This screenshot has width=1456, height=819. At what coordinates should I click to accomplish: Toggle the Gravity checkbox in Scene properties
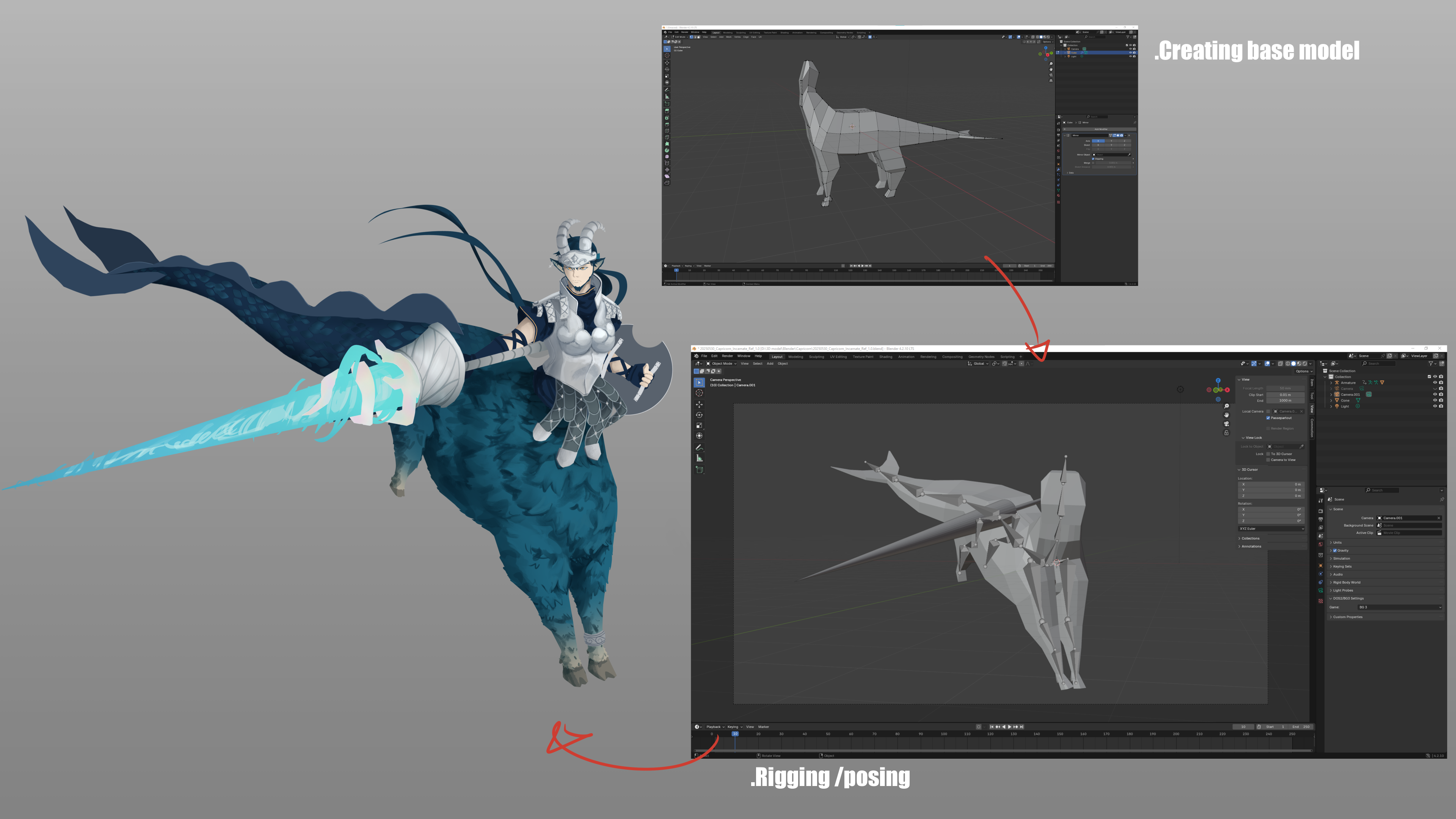pyautogui.click(x=1335, y=551)
